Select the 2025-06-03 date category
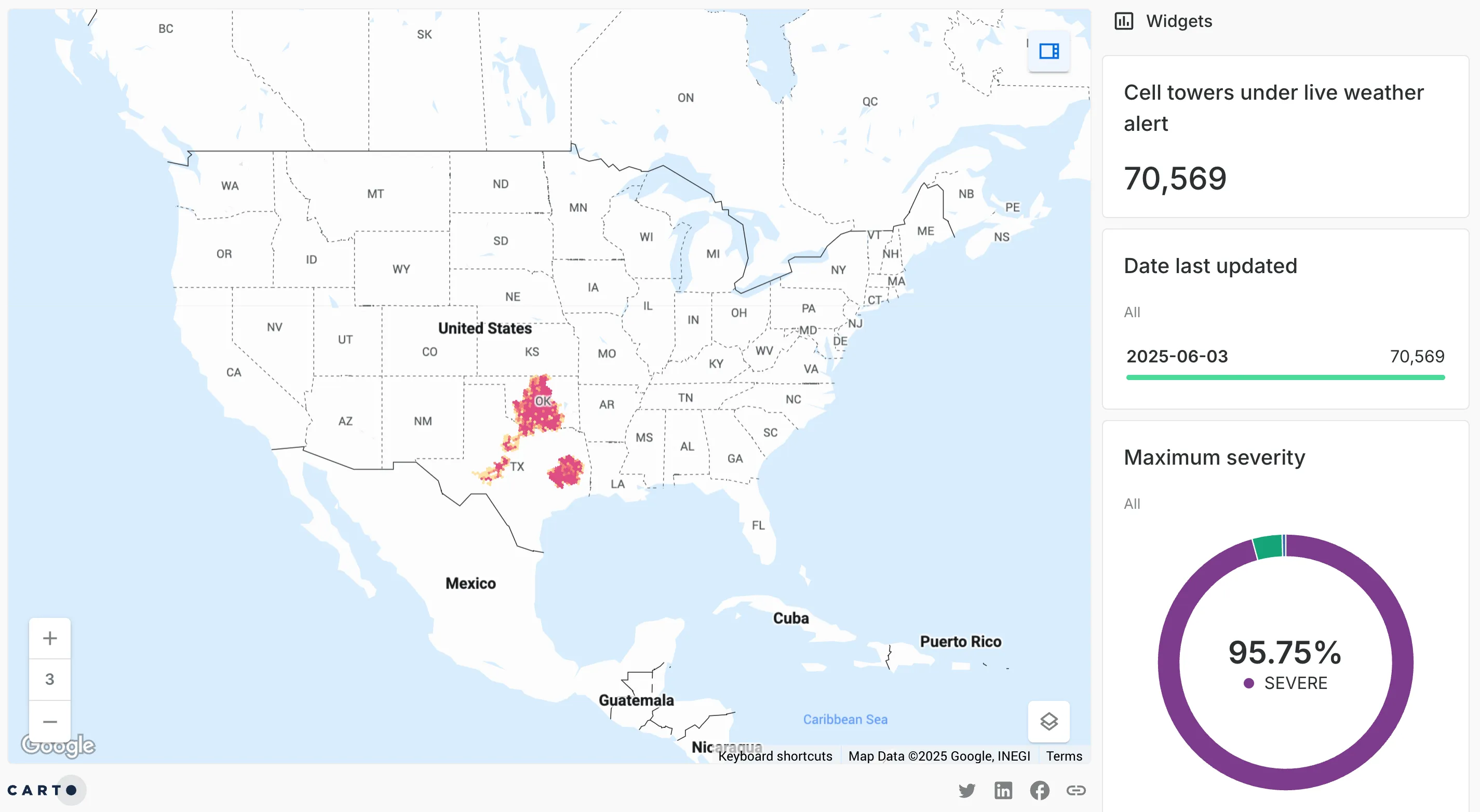Image resolution: width=1480 pixels, height=812 pixels. click(1177, 356)
